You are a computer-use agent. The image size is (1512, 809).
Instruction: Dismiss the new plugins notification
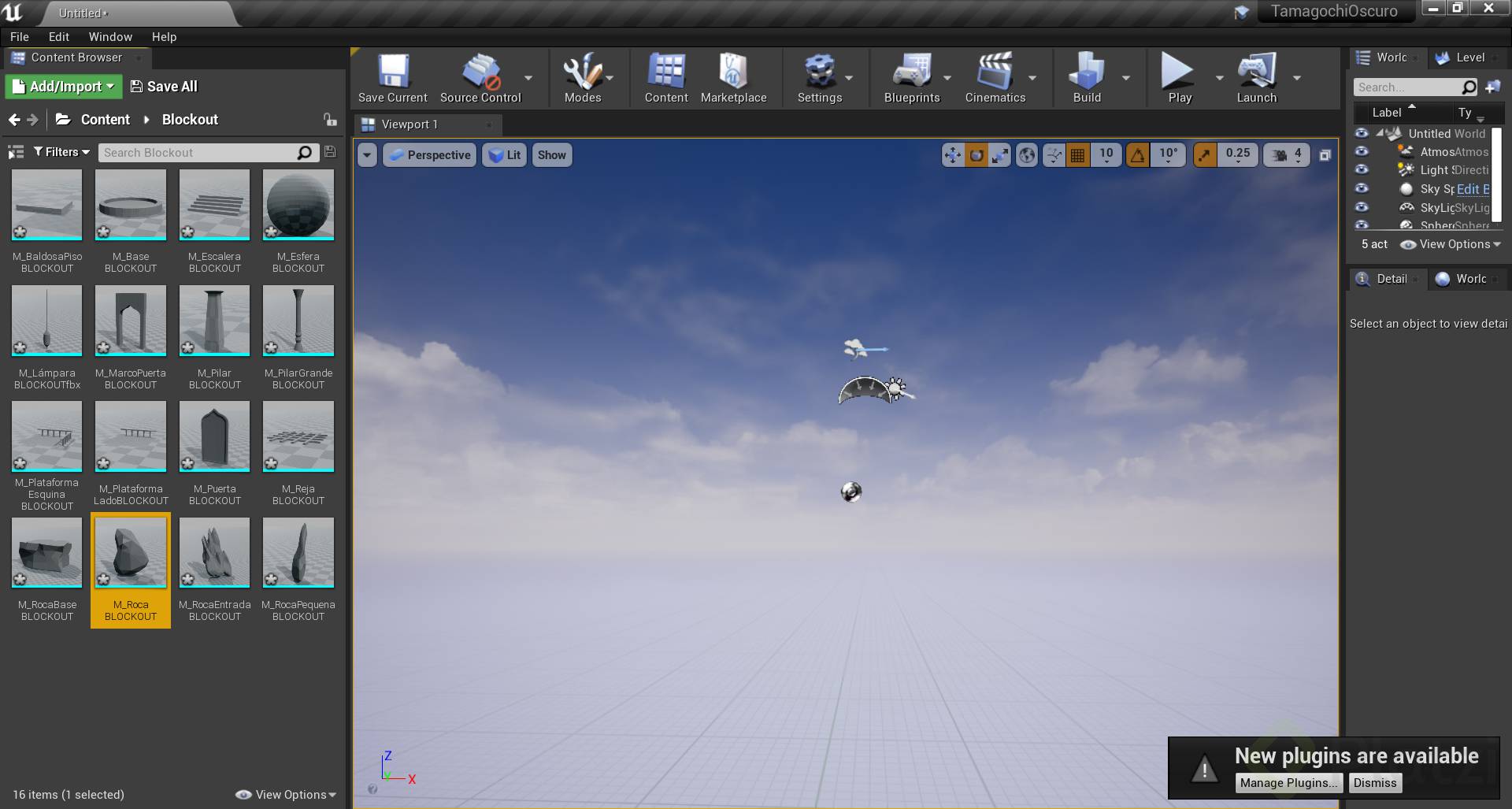pyautogui.click(x=1375, y=782)
